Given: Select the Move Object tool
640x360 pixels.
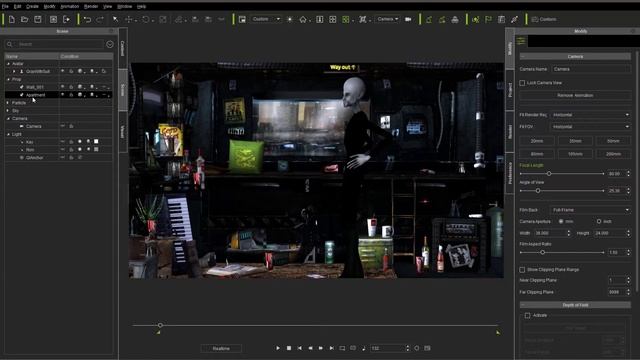Looking at the screenshot, I should [x=129, y=19].
